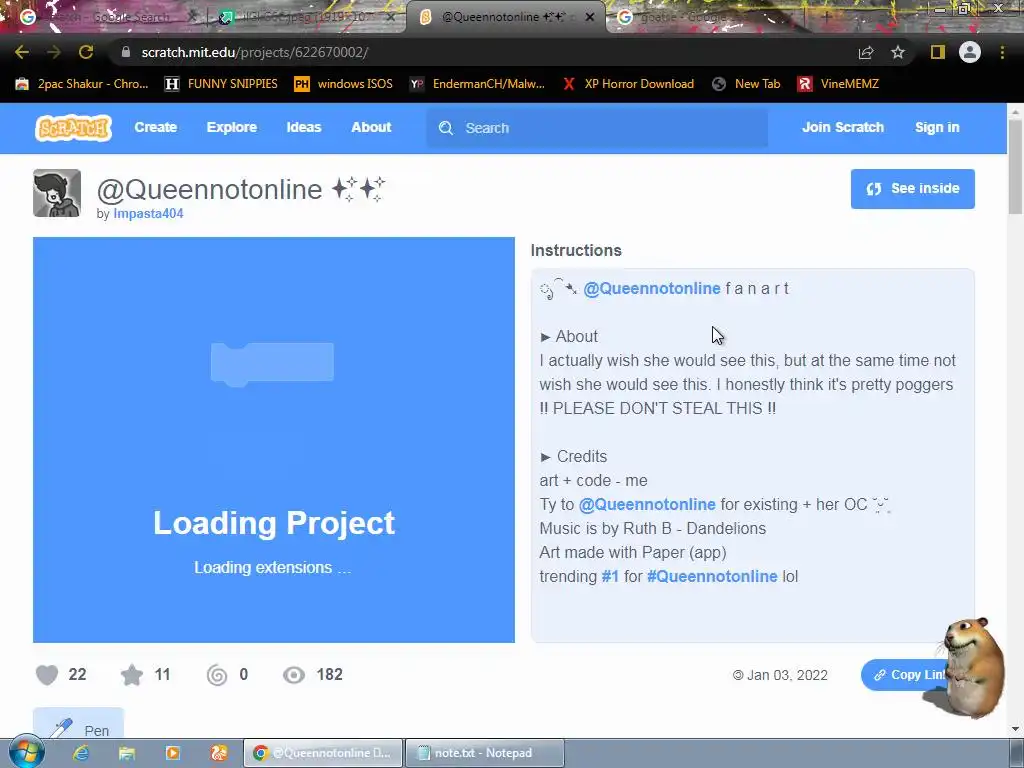Open windows ISOS bookmark
1024x768 pixels.
pos(344,84)
